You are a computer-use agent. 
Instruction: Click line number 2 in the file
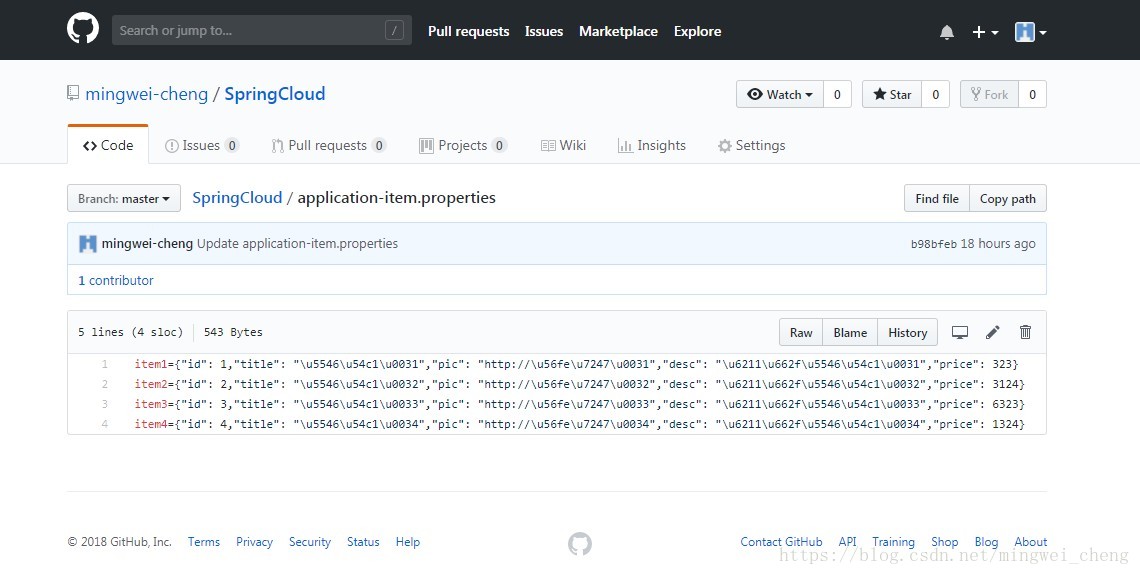(105, 384)
